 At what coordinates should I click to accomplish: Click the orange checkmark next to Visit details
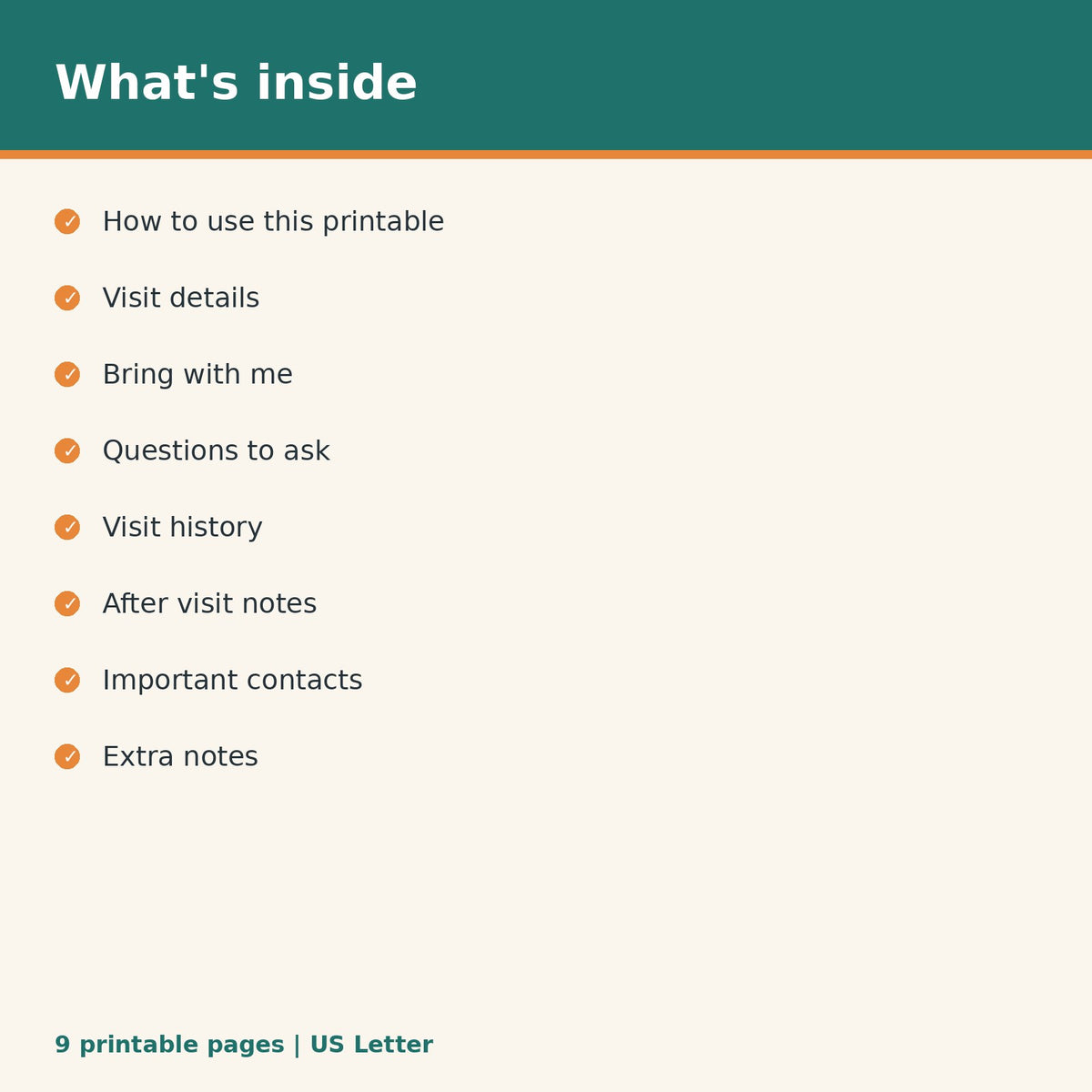click(x=67, y=298)
